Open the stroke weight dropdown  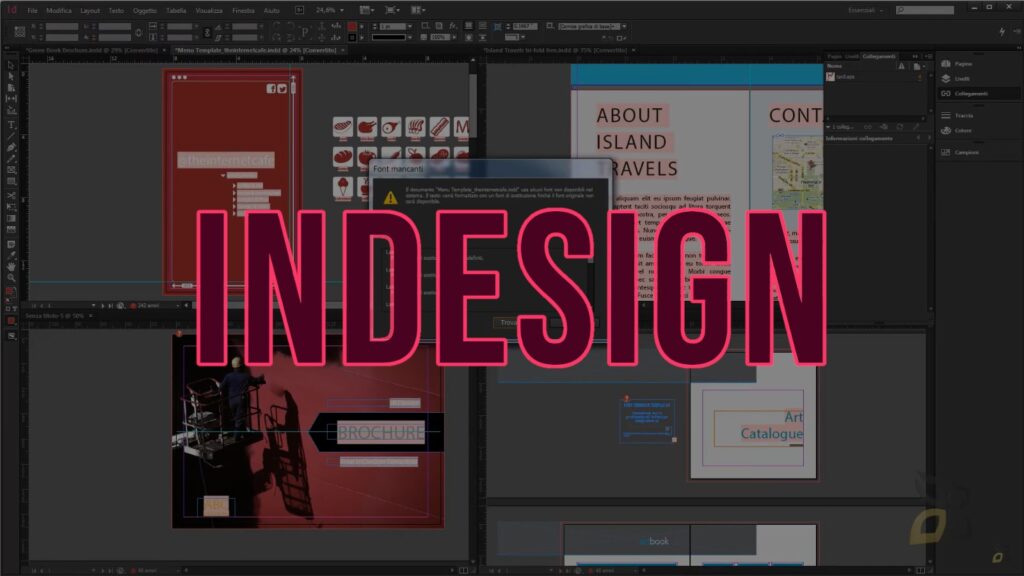coord(409,26)
